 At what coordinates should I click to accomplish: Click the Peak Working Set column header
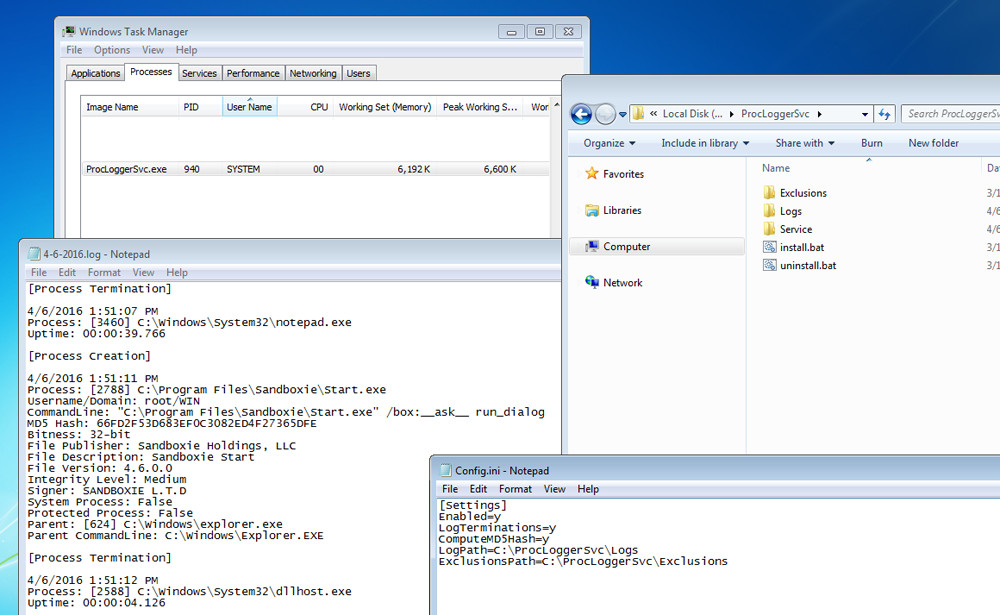click(480, 107)
